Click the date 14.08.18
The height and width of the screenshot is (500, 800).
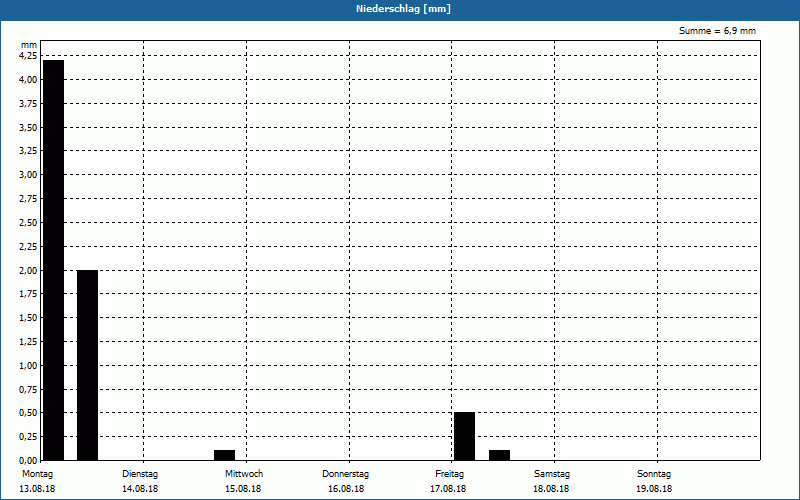140,489
